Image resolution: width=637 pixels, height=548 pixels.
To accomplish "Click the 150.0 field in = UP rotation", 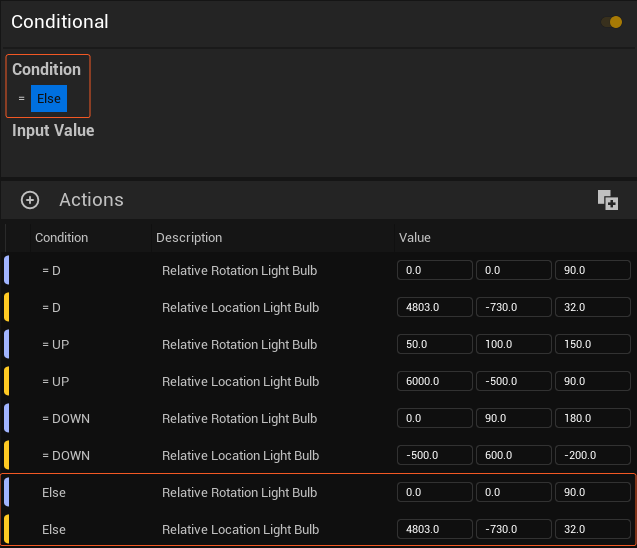I will coord(592,345).
